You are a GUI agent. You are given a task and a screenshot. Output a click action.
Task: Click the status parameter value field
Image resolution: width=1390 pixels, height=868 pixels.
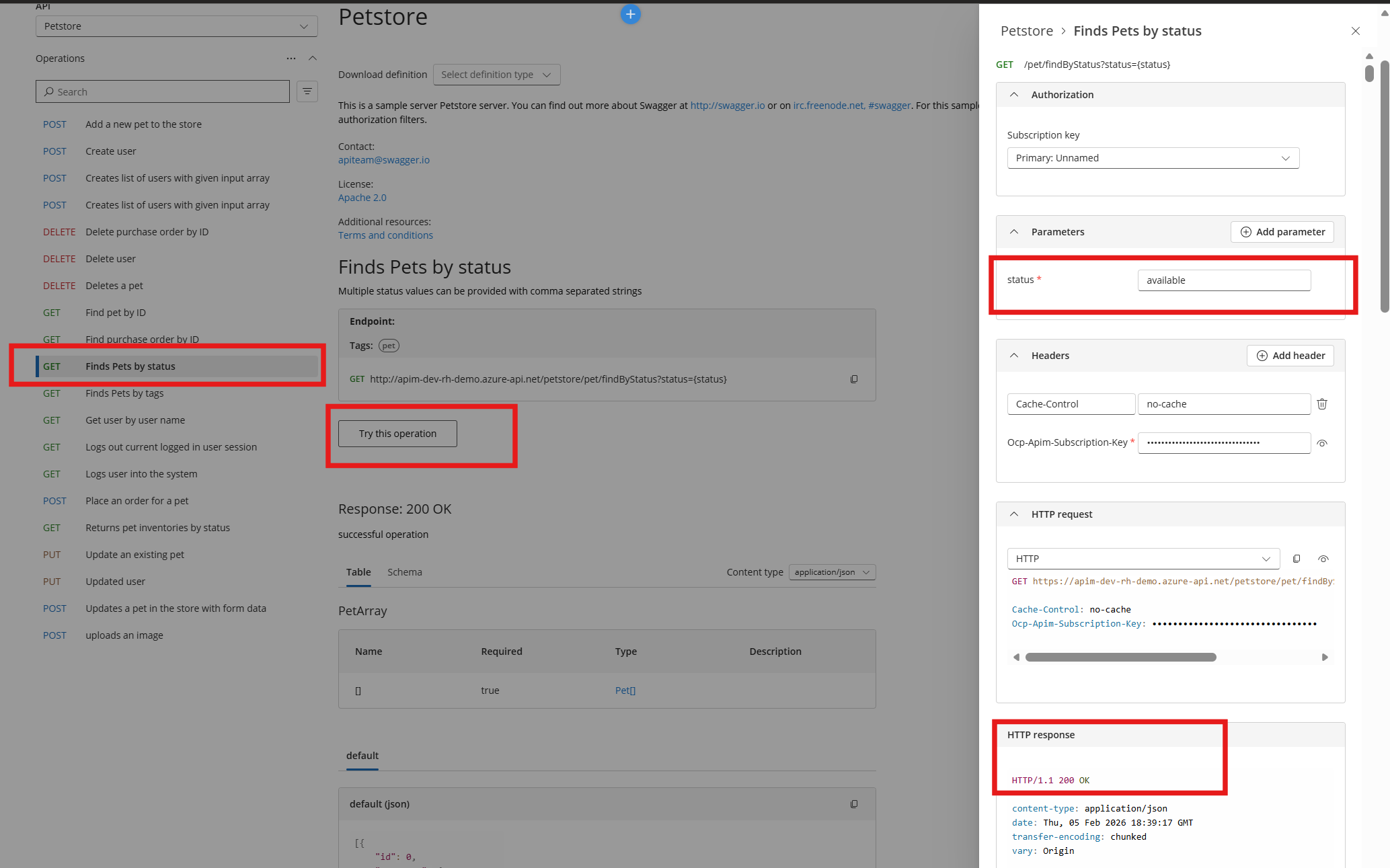point(1223,280)
